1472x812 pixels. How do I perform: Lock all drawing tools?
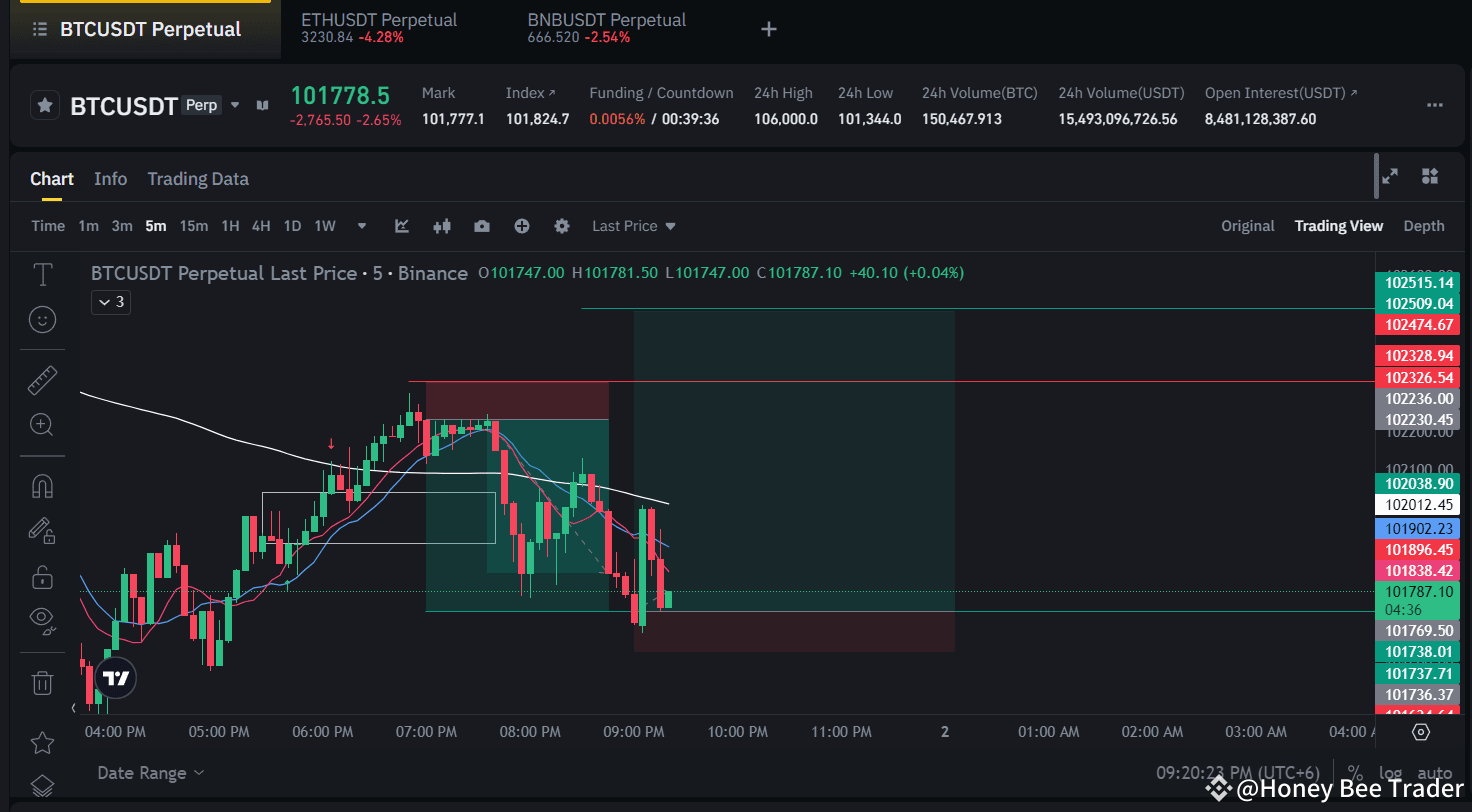pyautogui.click(x=41, y=577)
